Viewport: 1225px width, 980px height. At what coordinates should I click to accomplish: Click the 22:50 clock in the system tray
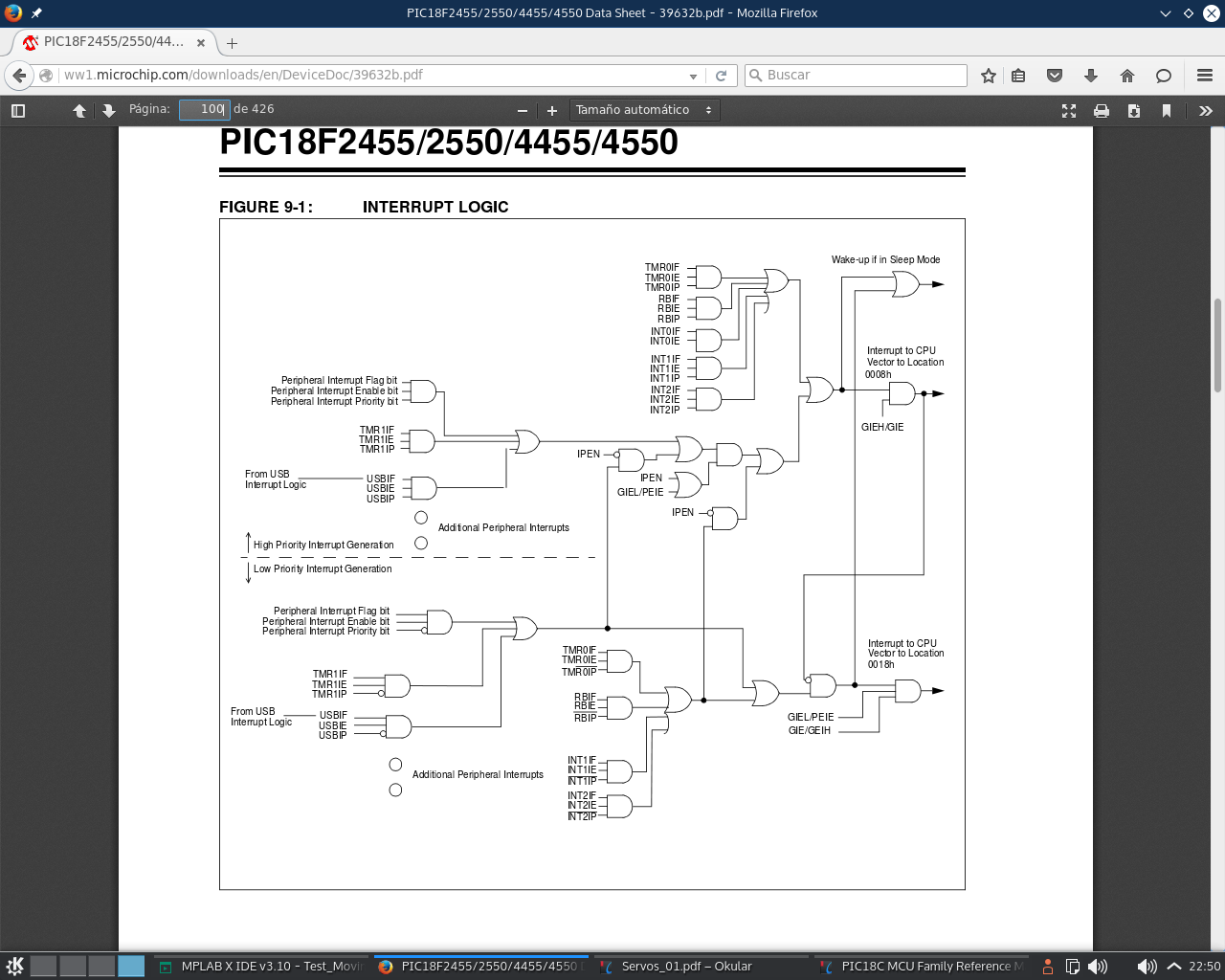[1204, 966]
